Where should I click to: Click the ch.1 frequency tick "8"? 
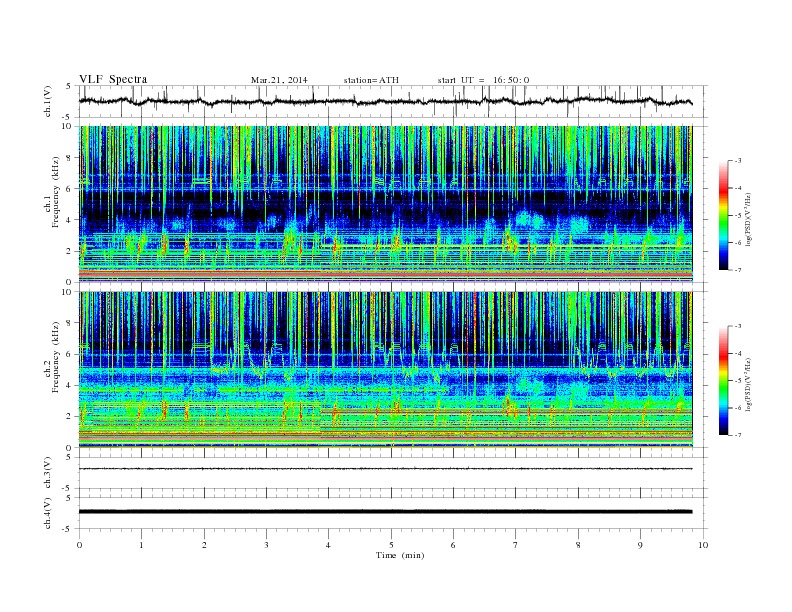point(69,158)
